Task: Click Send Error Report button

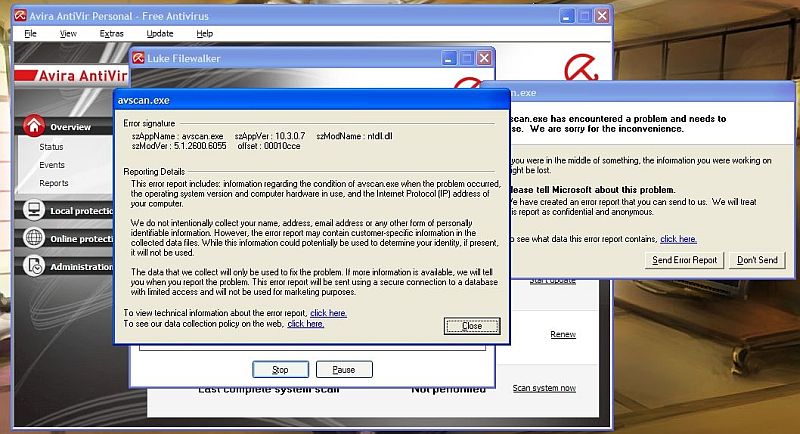Action: 684,260
